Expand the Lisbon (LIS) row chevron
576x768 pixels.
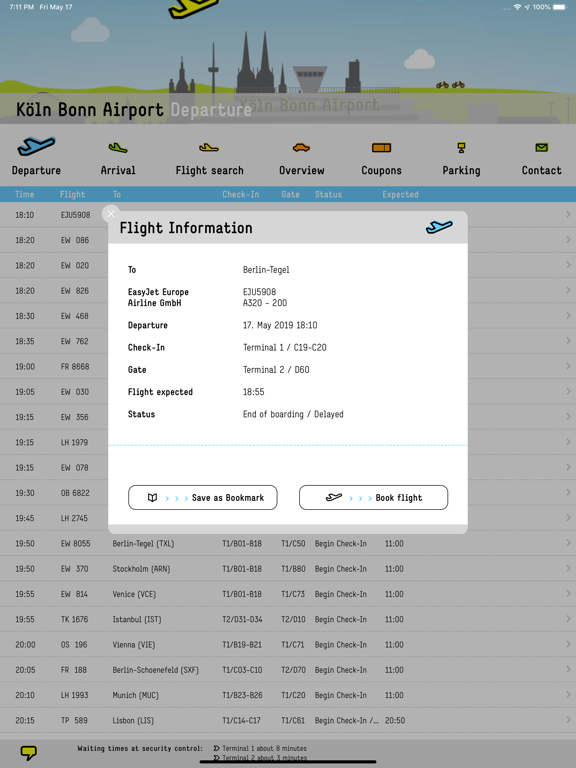coord(568,720)
